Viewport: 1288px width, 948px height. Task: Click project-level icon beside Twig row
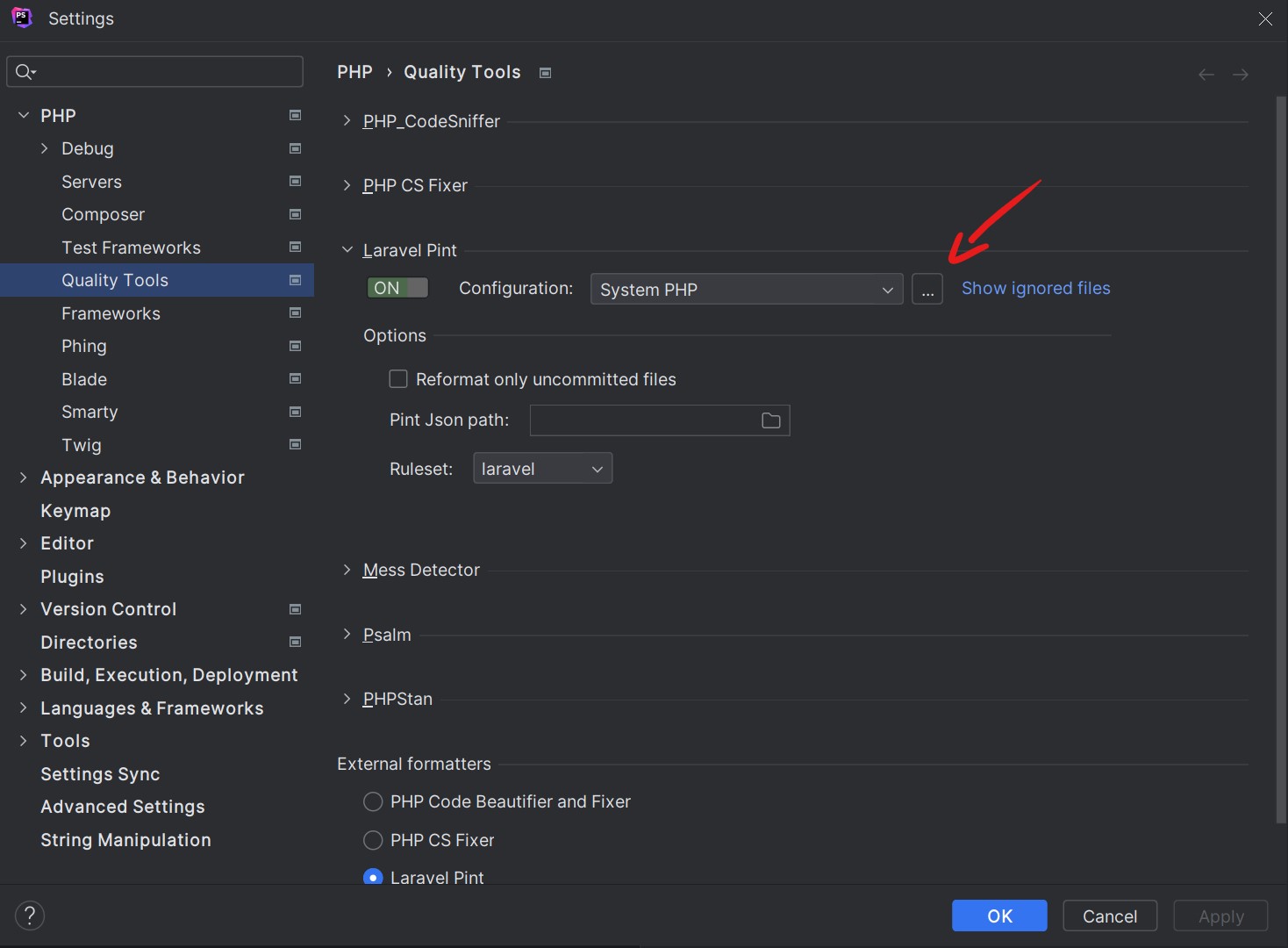click(x=296, y=444)
